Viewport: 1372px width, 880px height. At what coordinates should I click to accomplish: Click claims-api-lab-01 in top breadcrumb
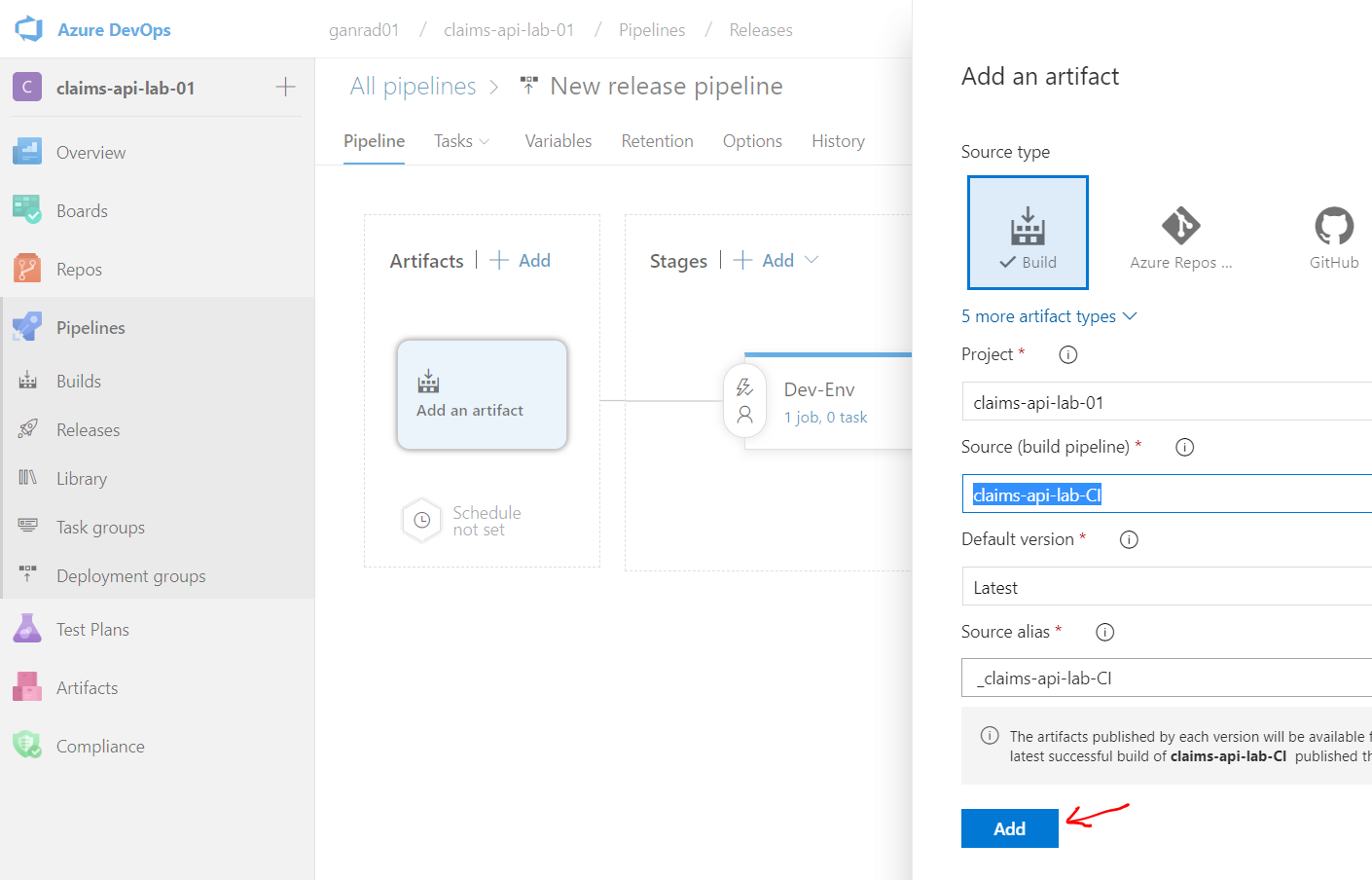pos(509,30)
